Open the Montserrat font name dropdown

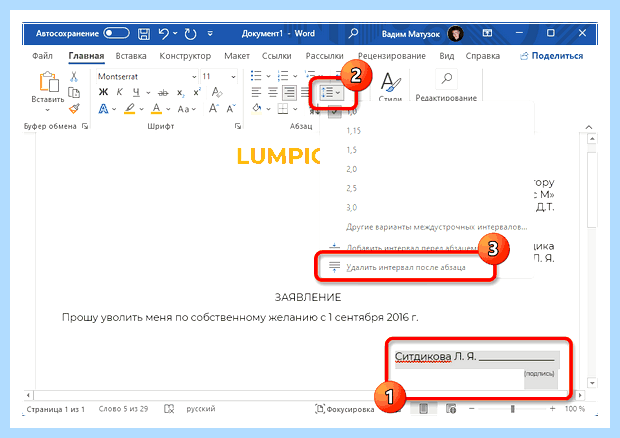point(194,77)
